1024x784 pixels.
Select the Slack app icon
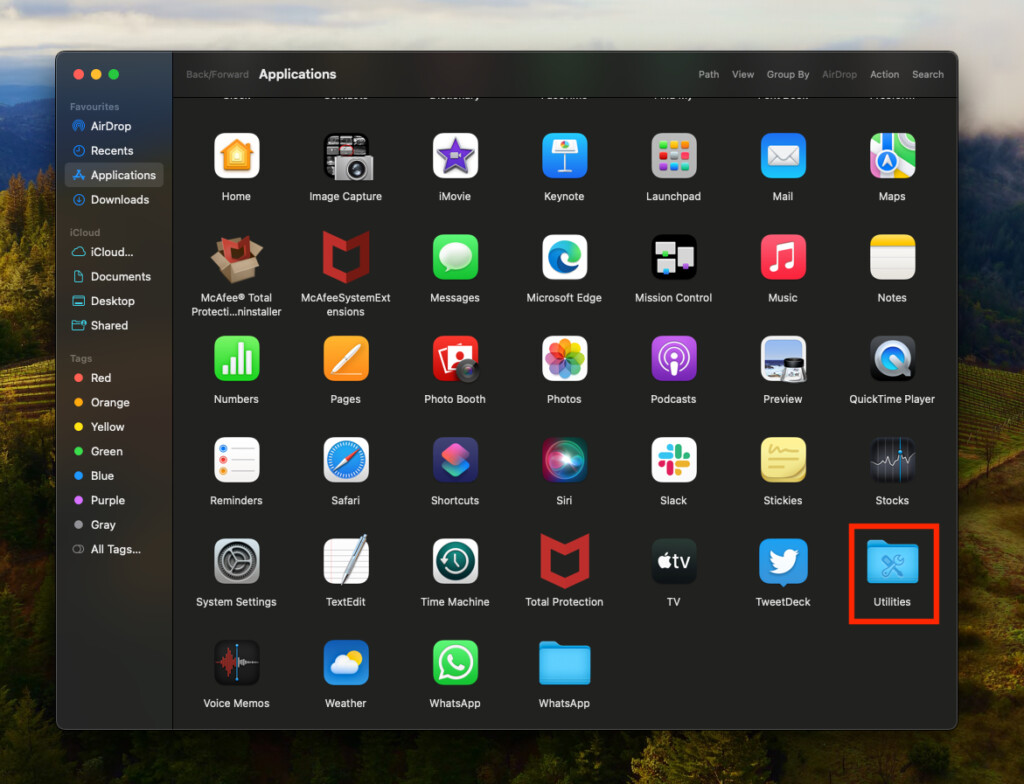(673, 460)
